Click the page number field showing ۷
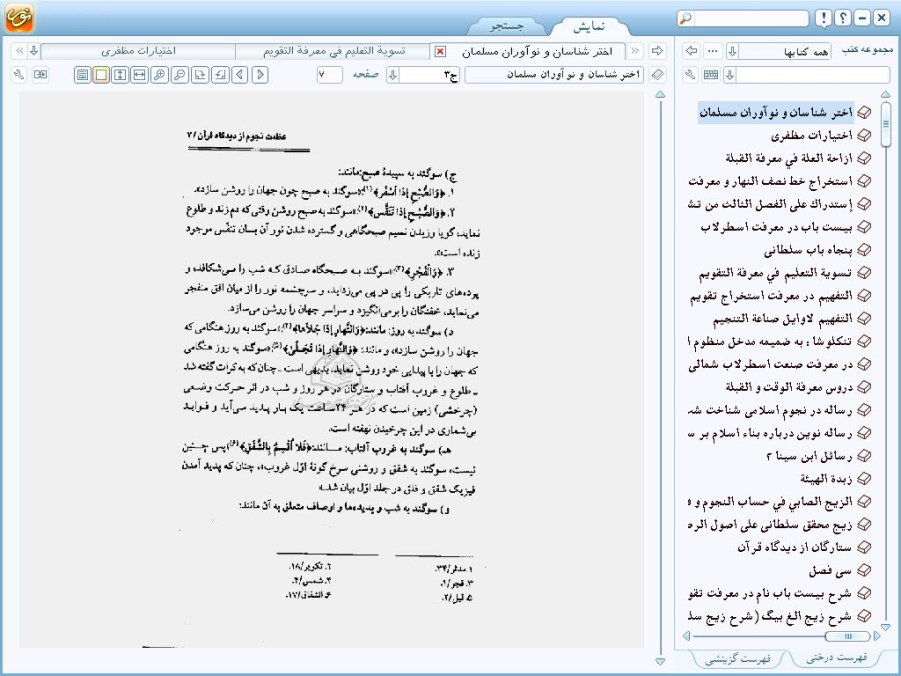 pyautogui.click(x=330, y=75)
